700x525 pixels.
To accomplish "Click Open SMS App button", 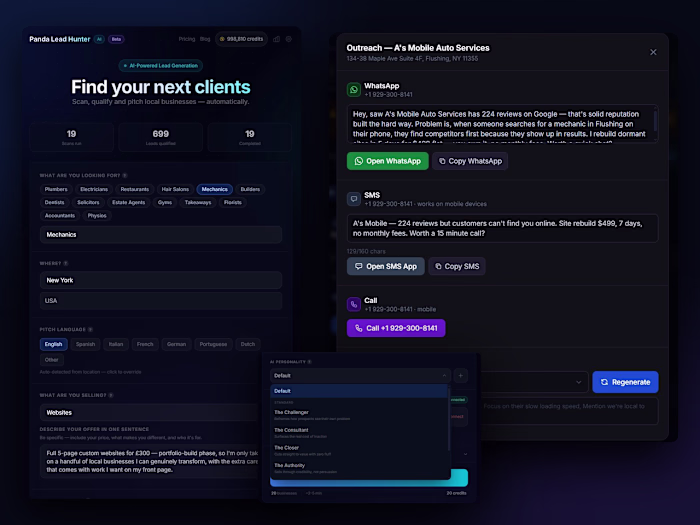I will tap(386, 267).
